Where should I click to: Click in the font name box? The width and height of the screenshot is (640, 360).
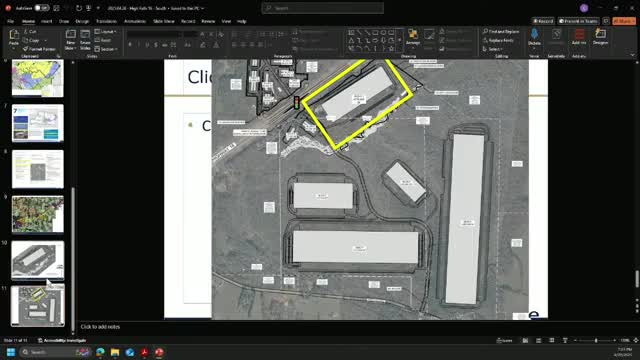click(154, 35)
